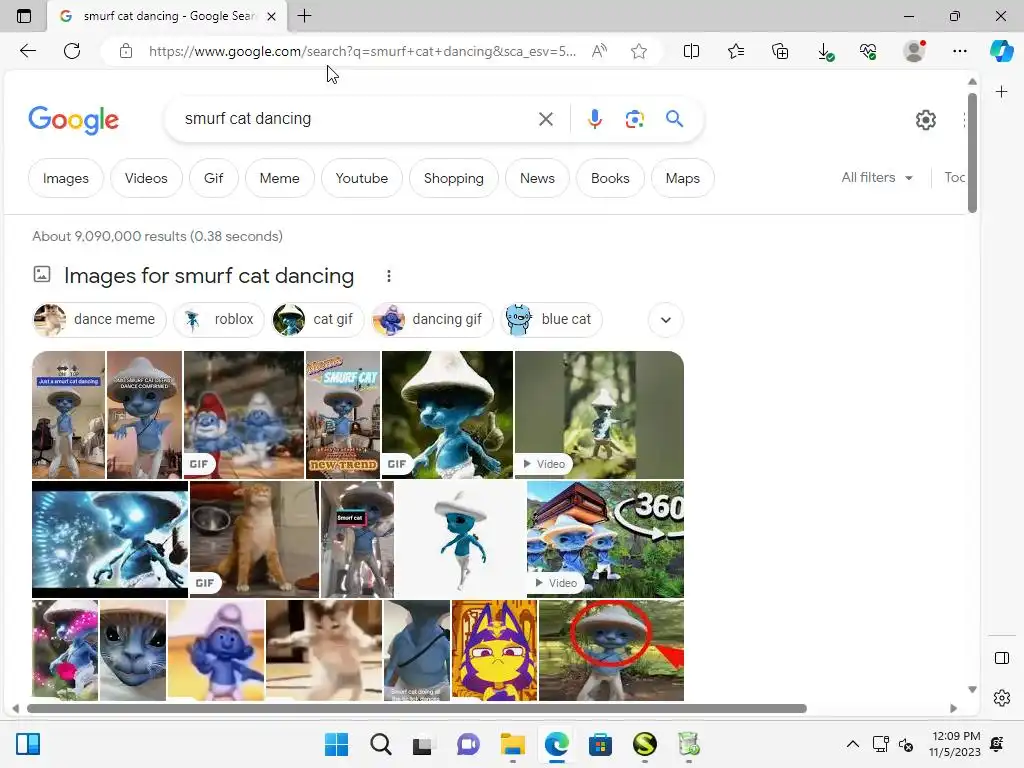Viewport: 1024px width, 768px height.
Task: Open the Downloads icon
Action: (825, 52)
